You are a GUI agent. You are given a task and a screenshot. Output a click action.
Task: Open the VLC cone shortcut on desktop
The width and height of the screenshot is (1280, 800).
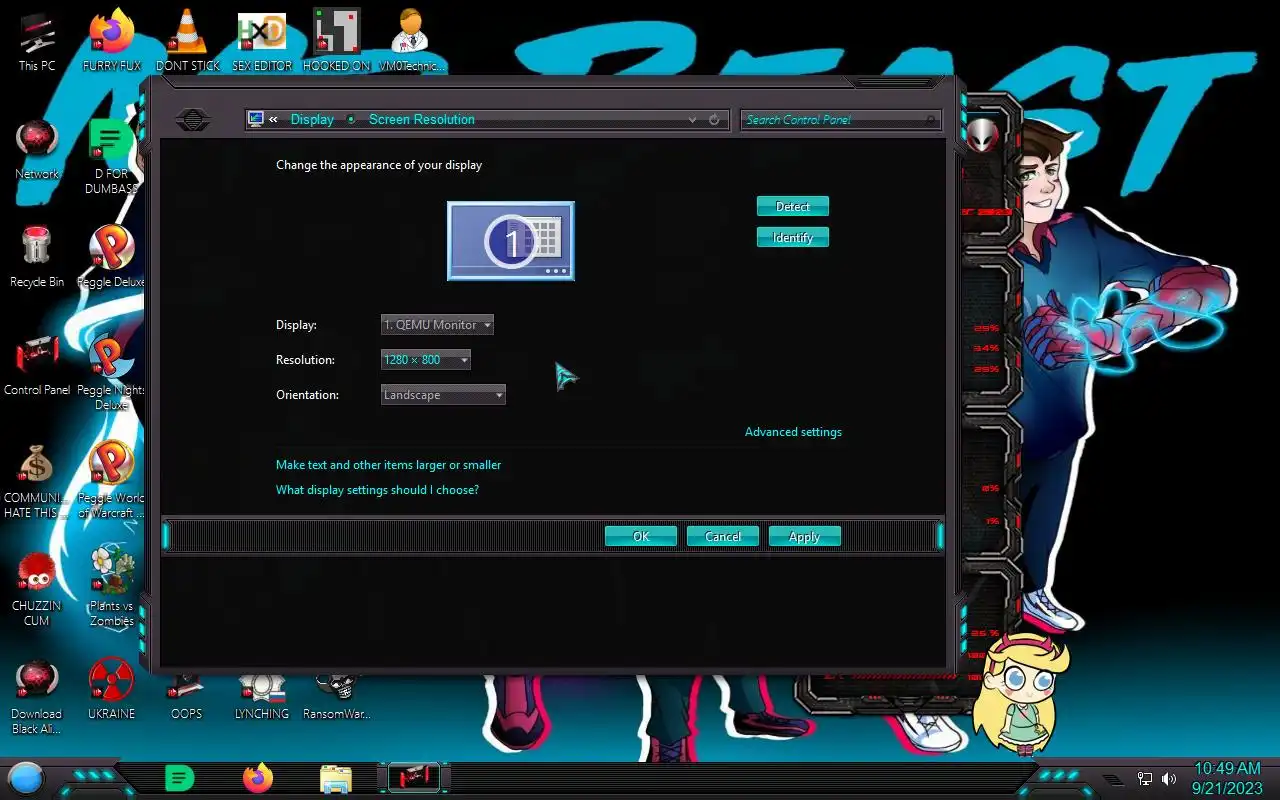187,40
